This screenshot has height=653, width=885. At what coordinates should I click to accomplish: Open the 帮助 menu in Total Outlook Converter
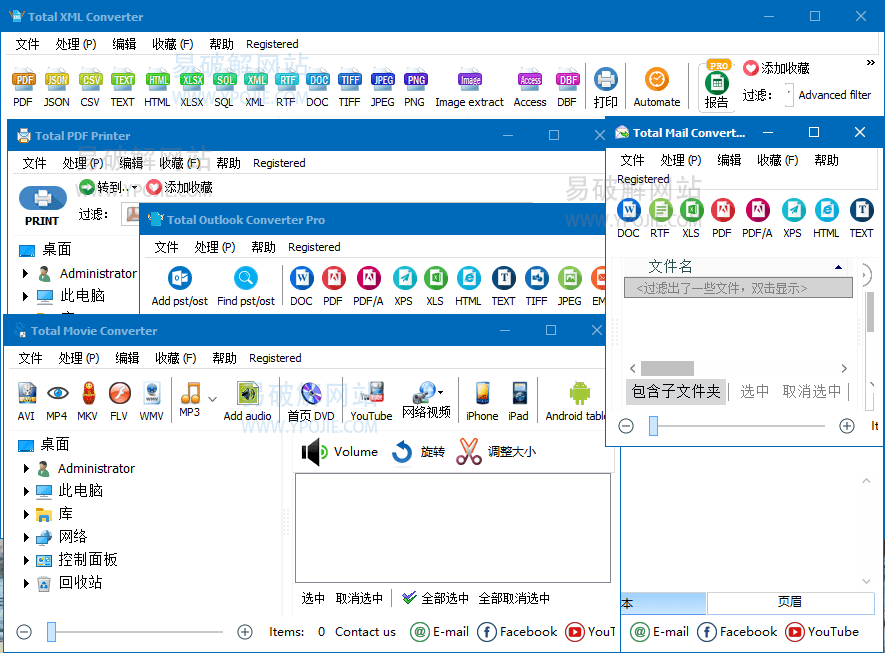264,247
